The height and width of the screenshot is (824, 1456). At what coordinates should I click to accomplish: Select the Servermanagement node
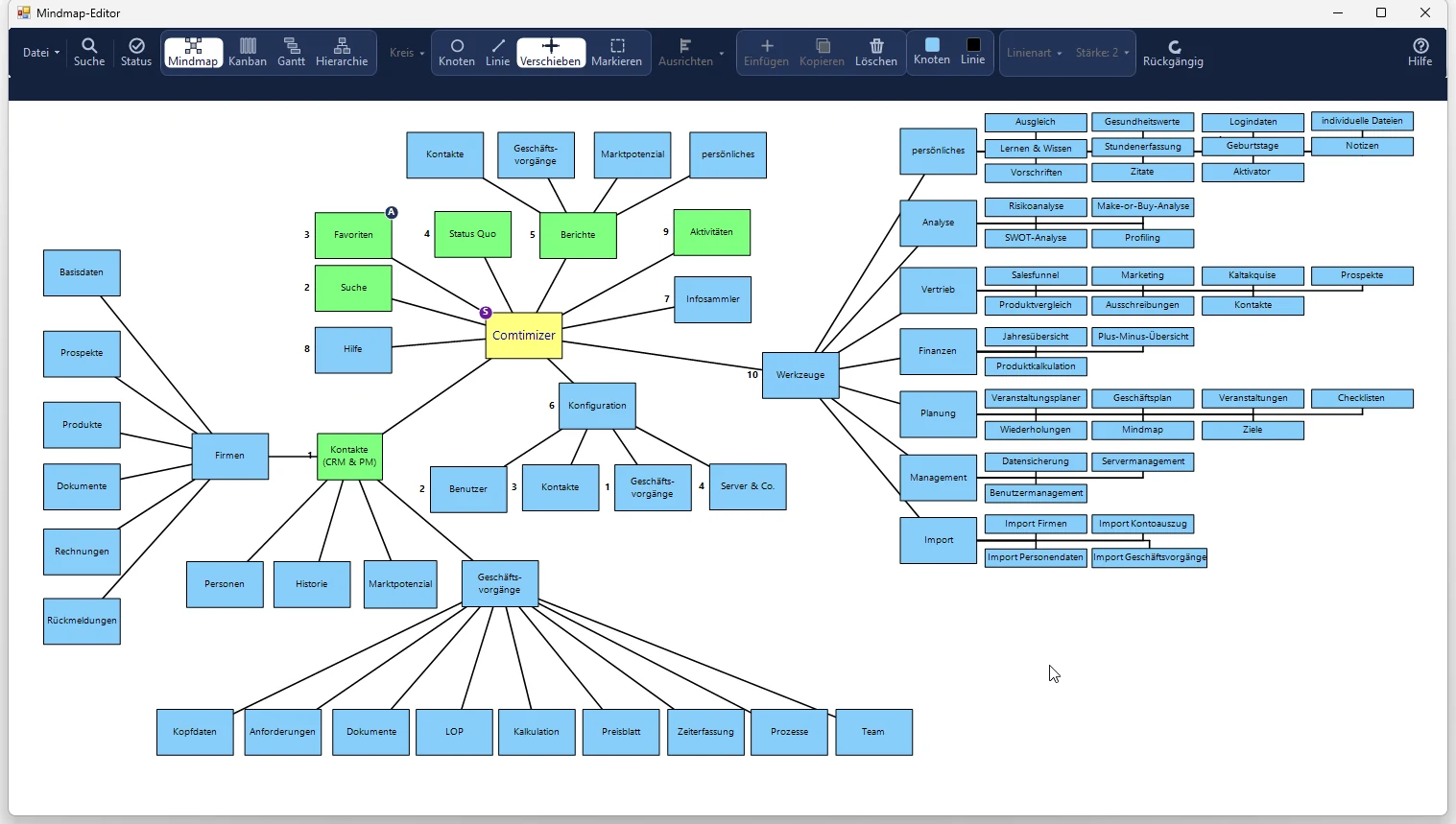coord(1143,461)
